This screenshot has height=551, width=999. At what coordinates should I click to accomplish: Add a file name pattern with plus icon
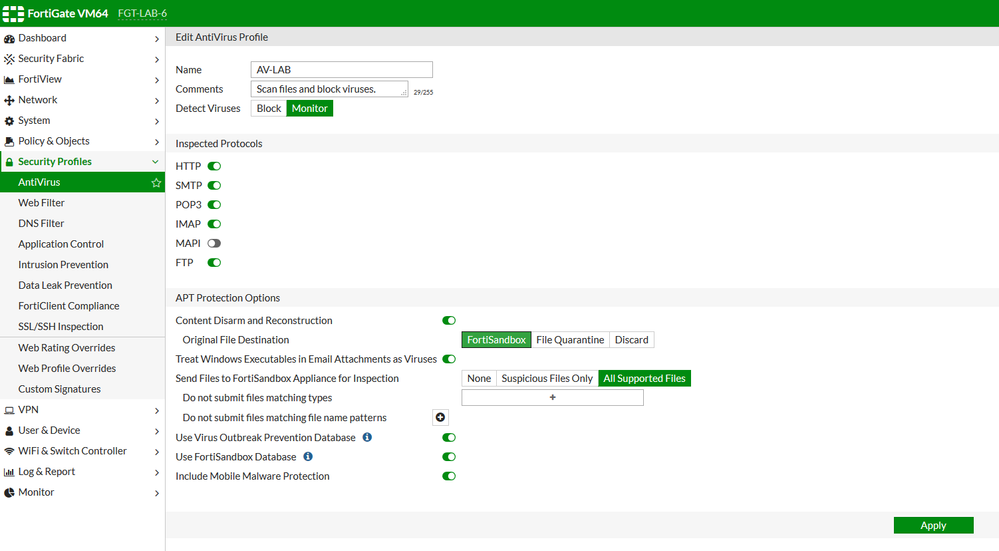pyautogui.click(x=440, y=417)
